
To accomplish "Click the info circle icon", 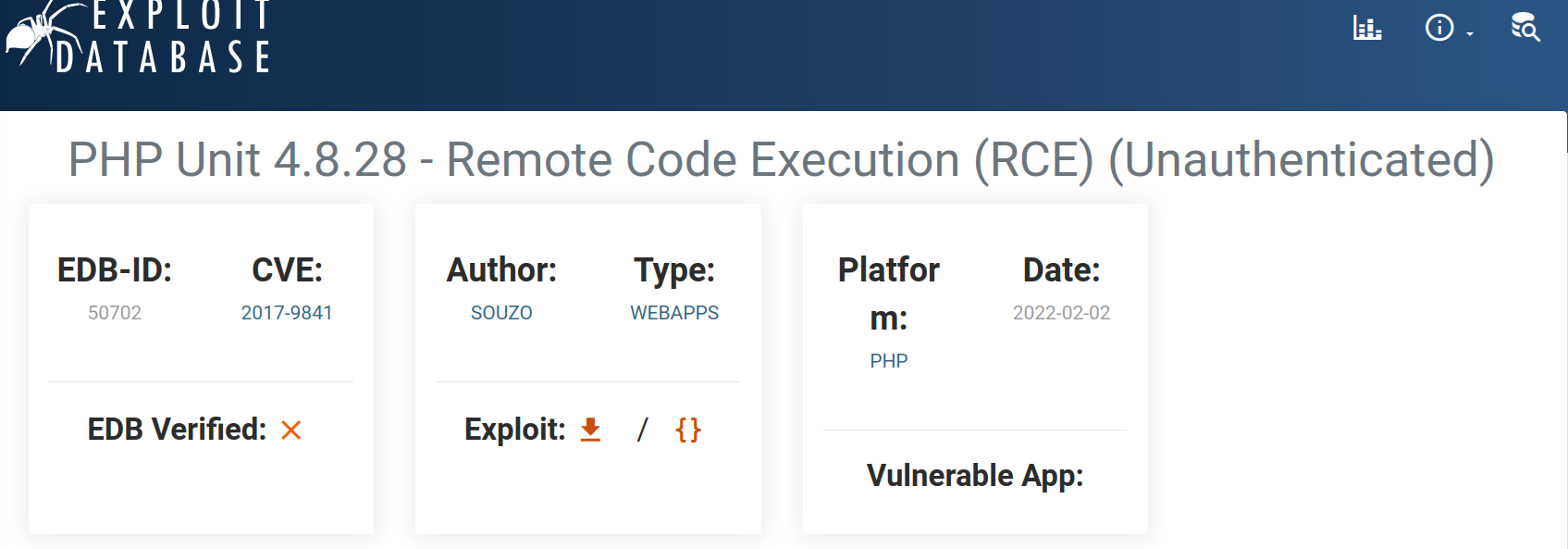I will tap(1438, 28).
